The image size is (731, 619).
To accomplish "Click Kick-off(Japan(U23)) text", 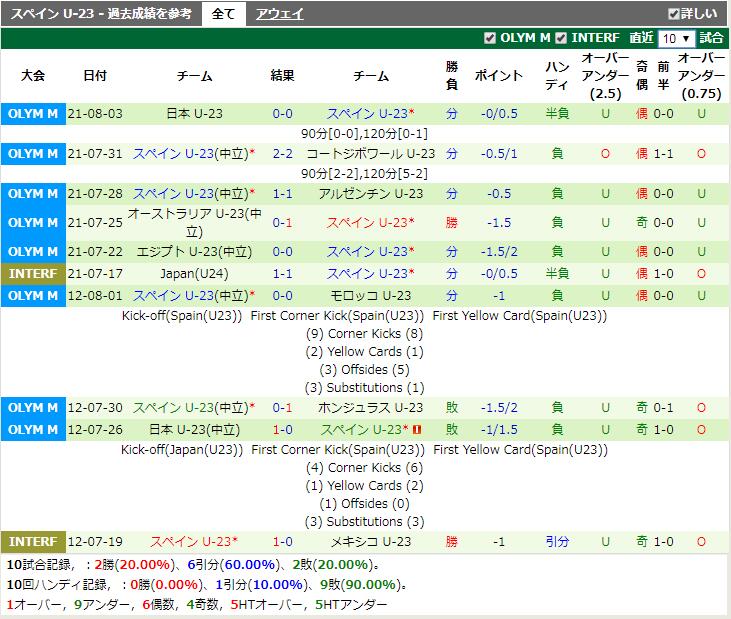I will [182, 450].
